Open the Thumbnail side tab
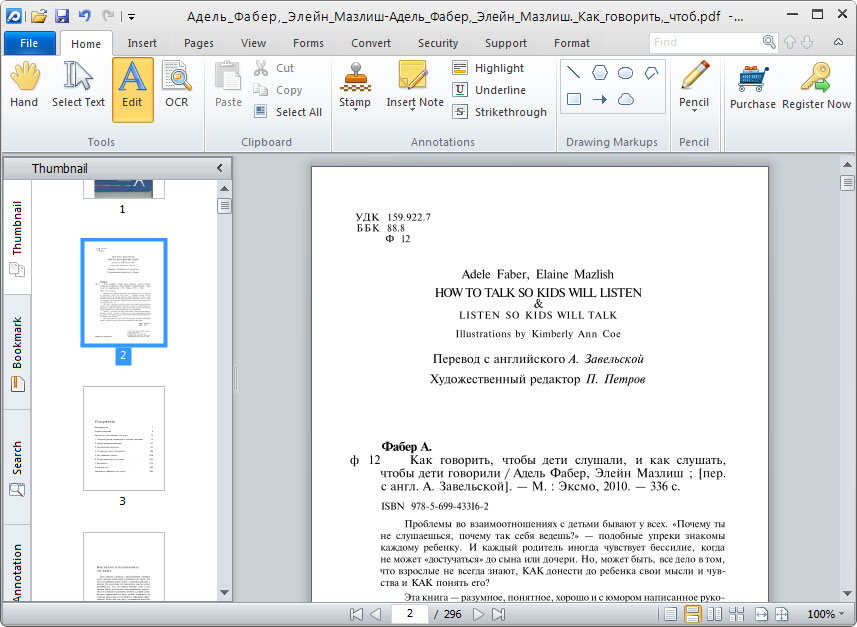The image size is (857, 627). pos(17,238)
